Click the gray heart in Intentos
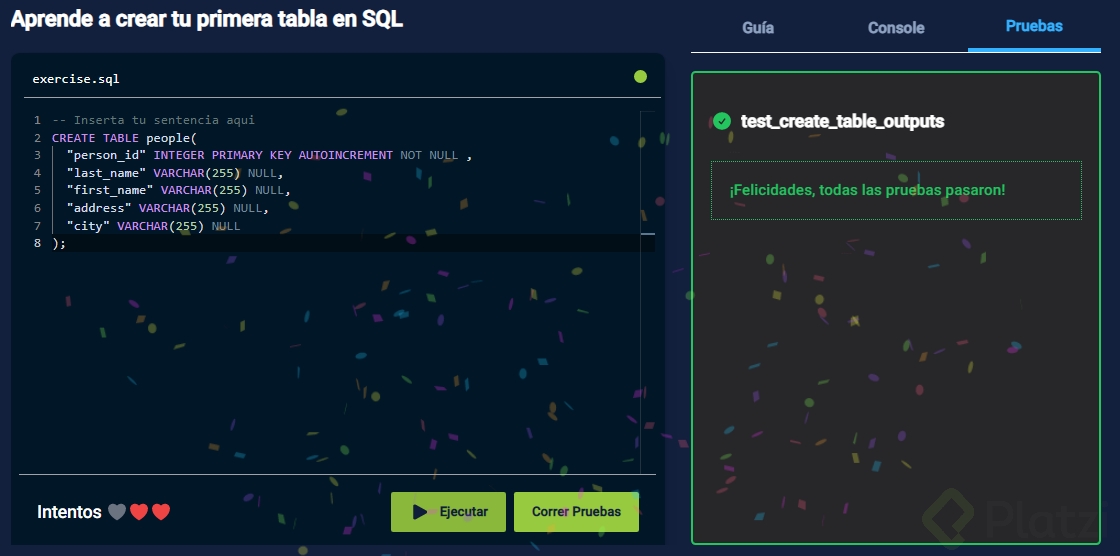1120x556 pixels. pos(117,512)
